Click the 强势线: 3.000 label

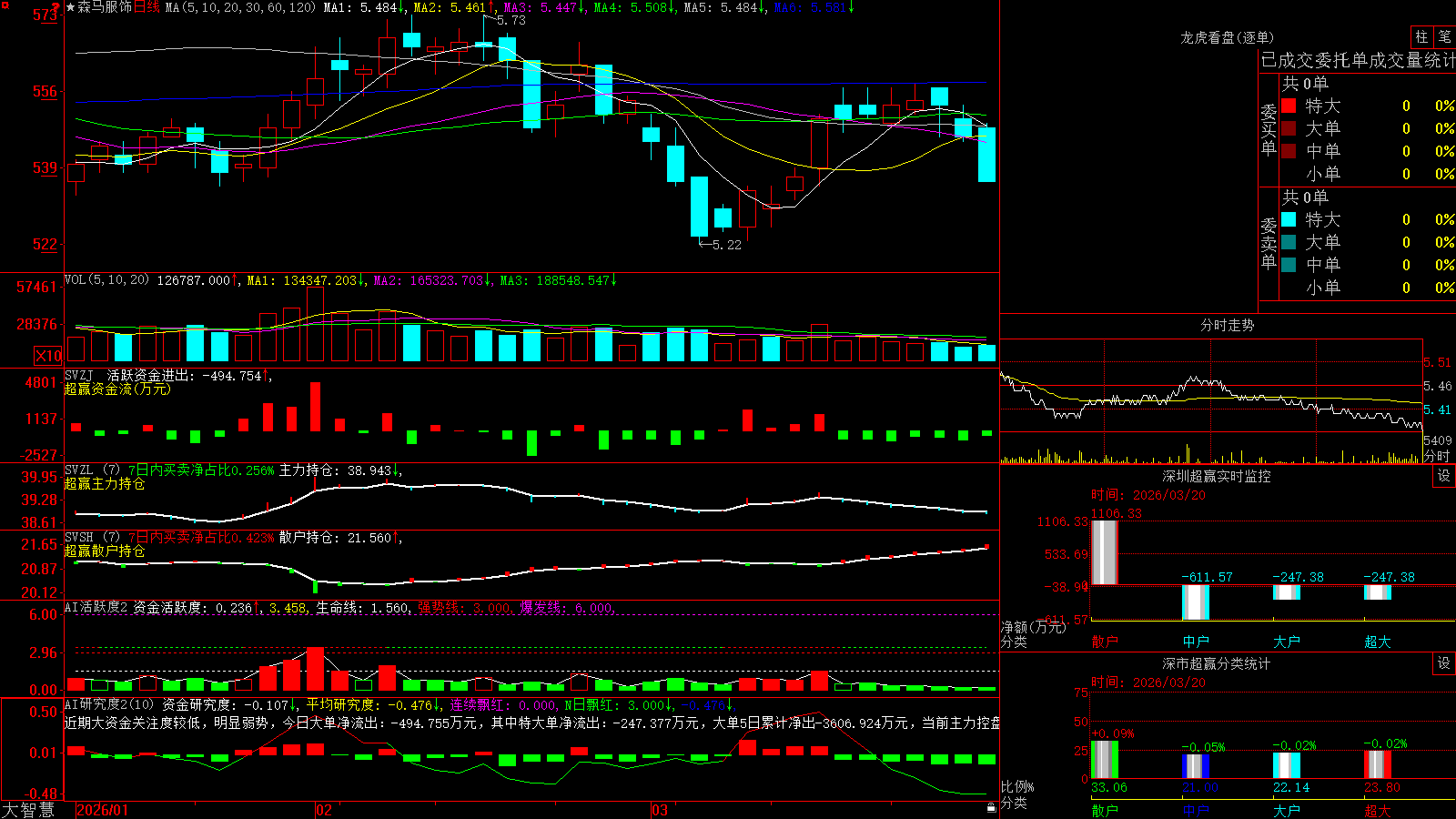tap(464, 607)
